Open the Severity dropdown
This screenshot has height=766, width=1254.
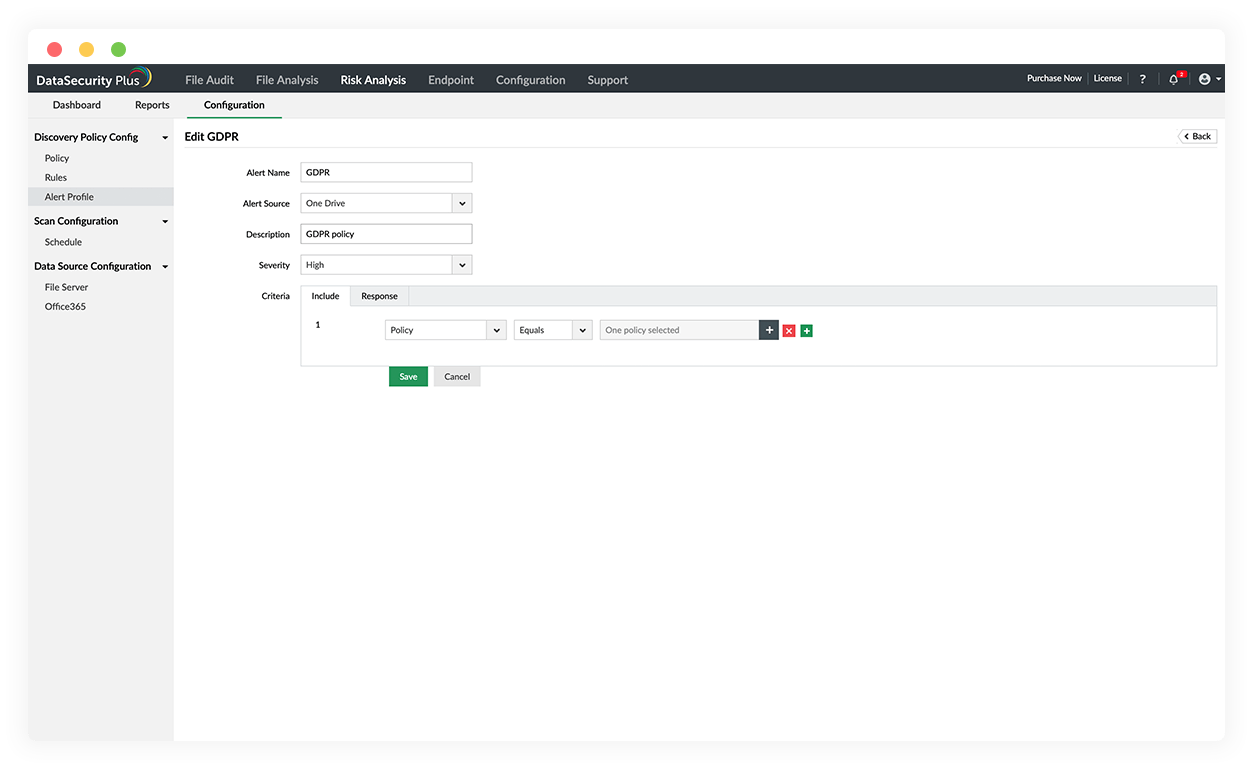point(386,265)
